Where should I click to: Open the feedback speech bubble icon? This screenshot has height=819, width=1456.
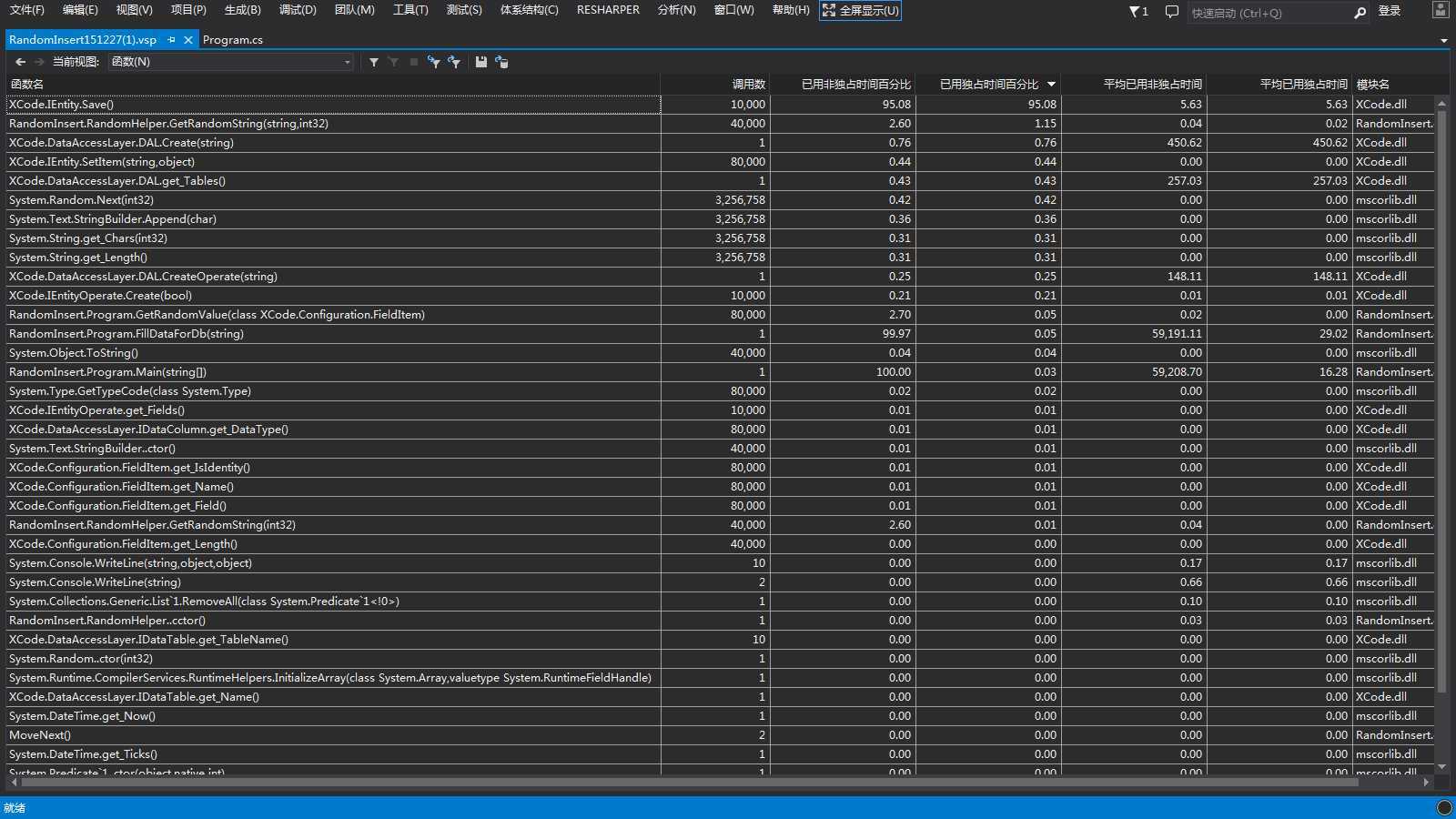(x=1172, y=12)
